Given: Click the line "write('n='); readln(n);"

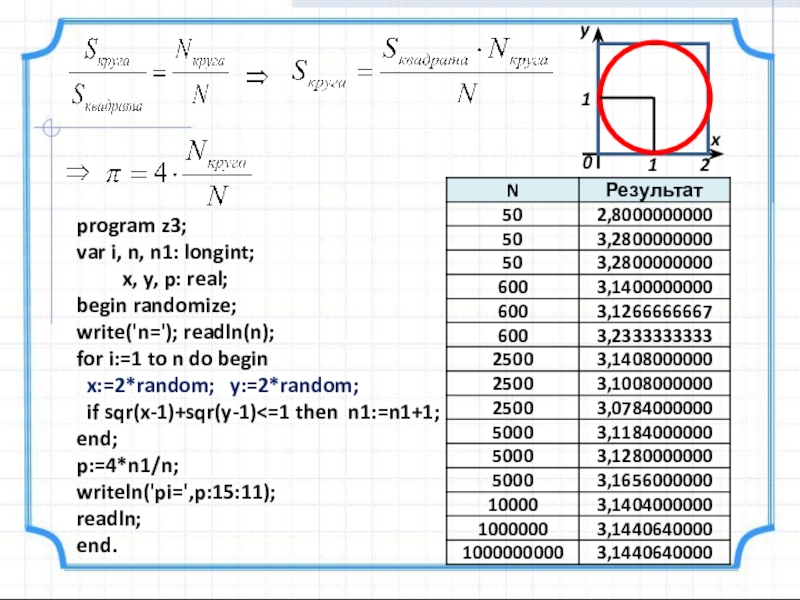Looking at the screenshot, I should (x=175, y=332).
